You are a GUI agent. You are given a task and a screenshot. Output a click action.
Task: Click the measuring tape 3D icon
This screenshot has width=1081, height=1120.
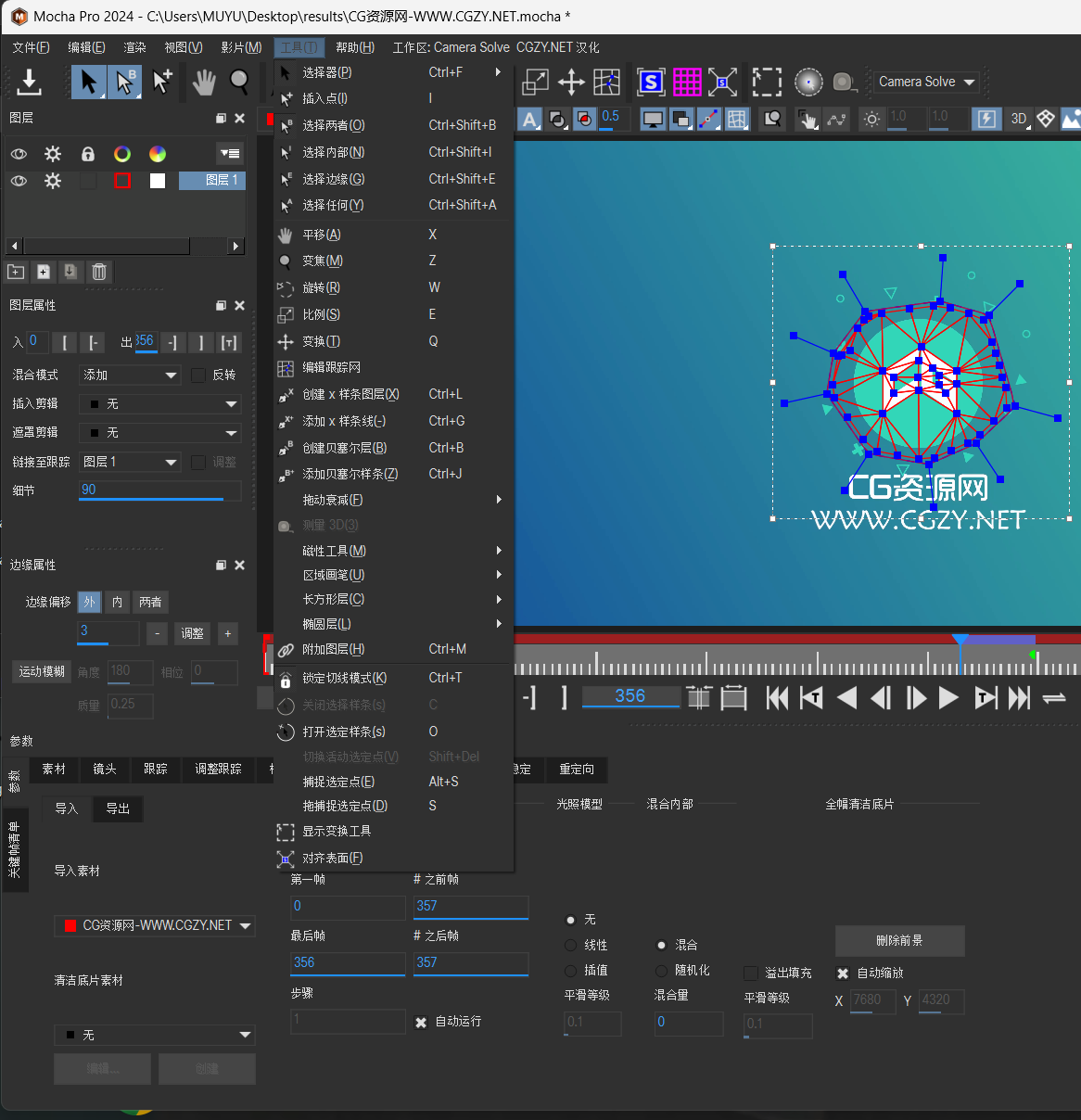[x=844, y=83]
